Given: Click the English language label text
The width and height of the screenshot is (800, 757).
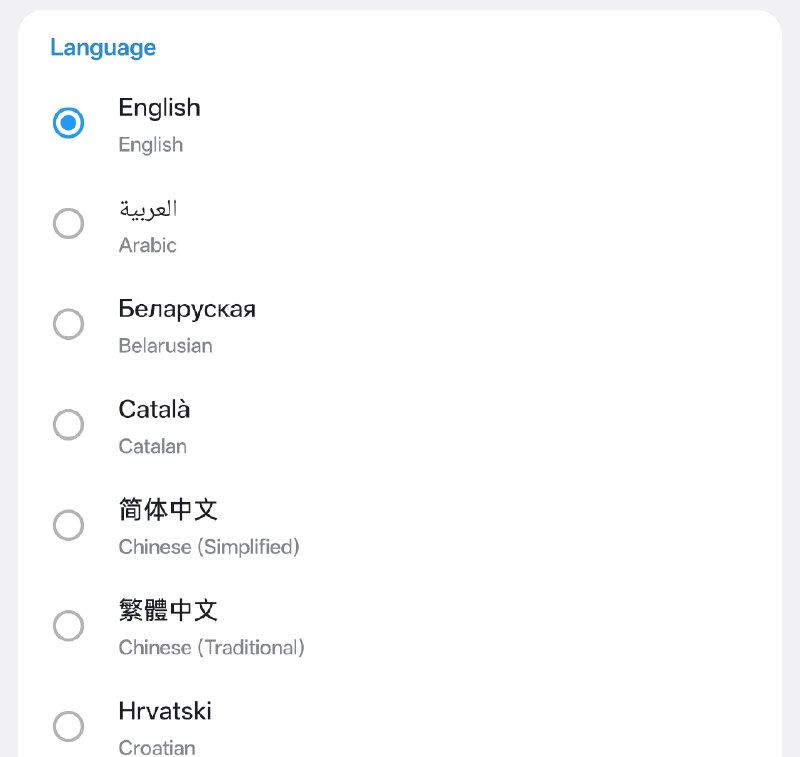Looking at the screenshot, I should pos(159,107).
